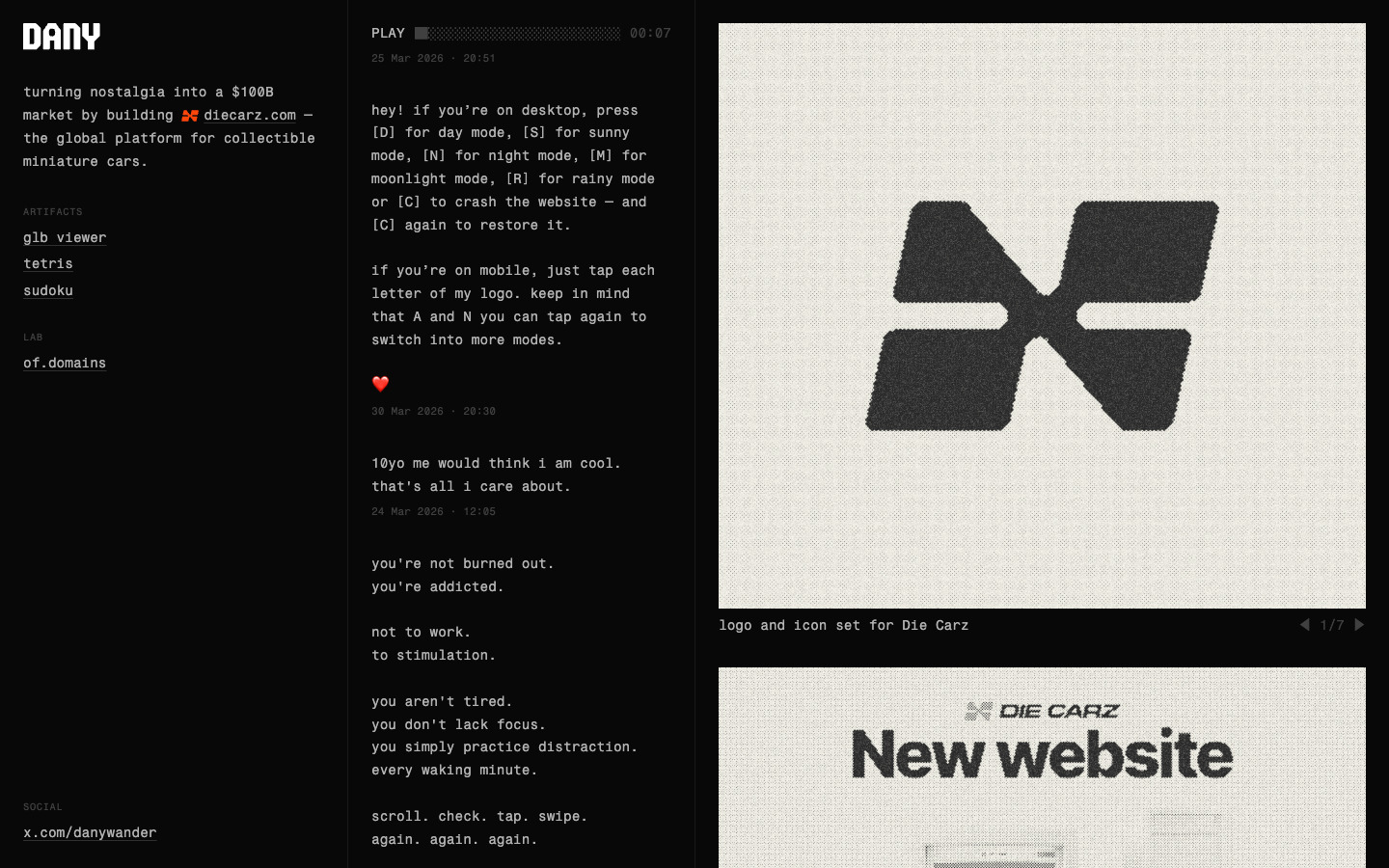Go to the previous slide arrow
Viewport: 1389px width, 868px height.
pos(1304,625)
